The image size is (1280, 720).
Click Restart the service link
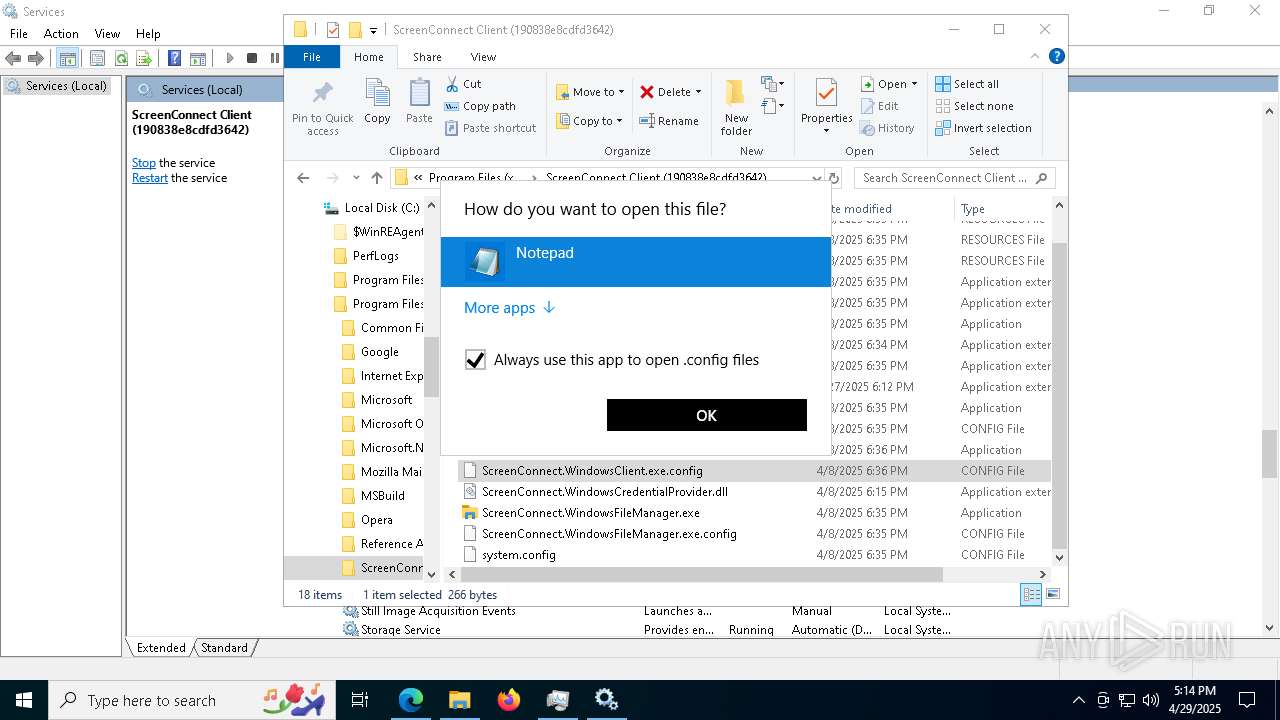click(x=150, y=178)
